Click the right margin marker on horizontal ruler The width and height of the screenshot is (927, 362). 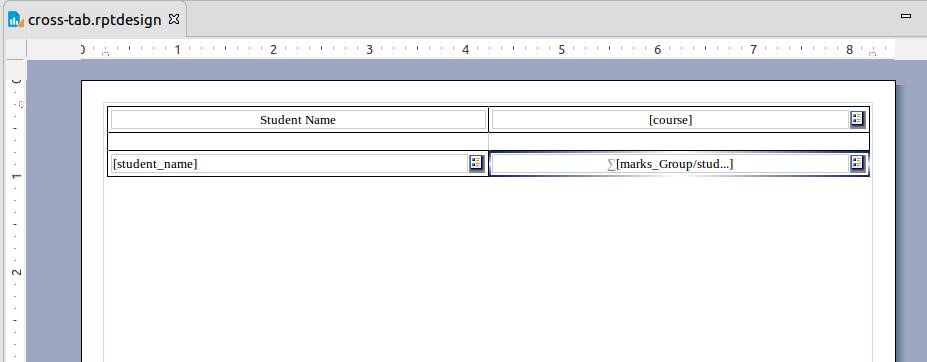872,54
